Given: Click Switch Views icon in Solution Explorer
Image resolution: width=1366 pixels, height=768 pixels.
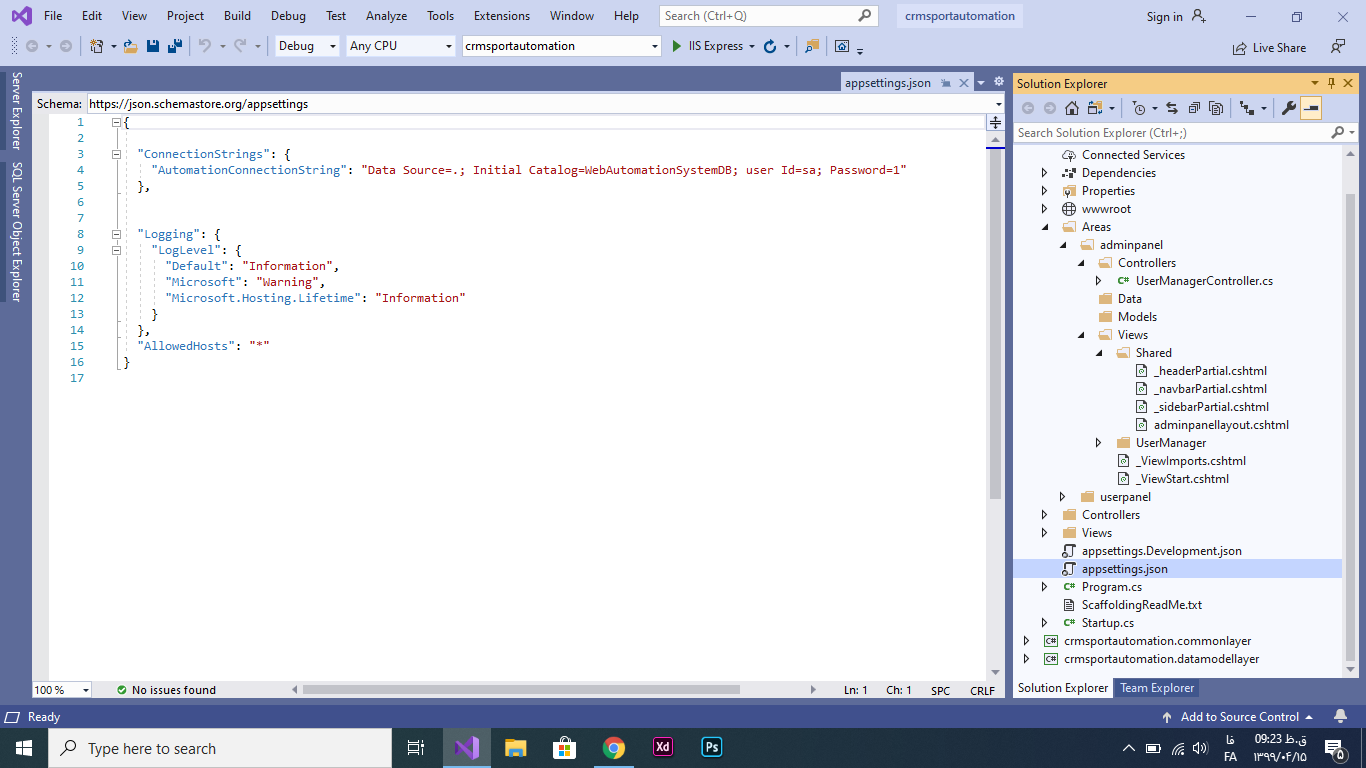Looking at the screenshot, I should (1096, 108).
